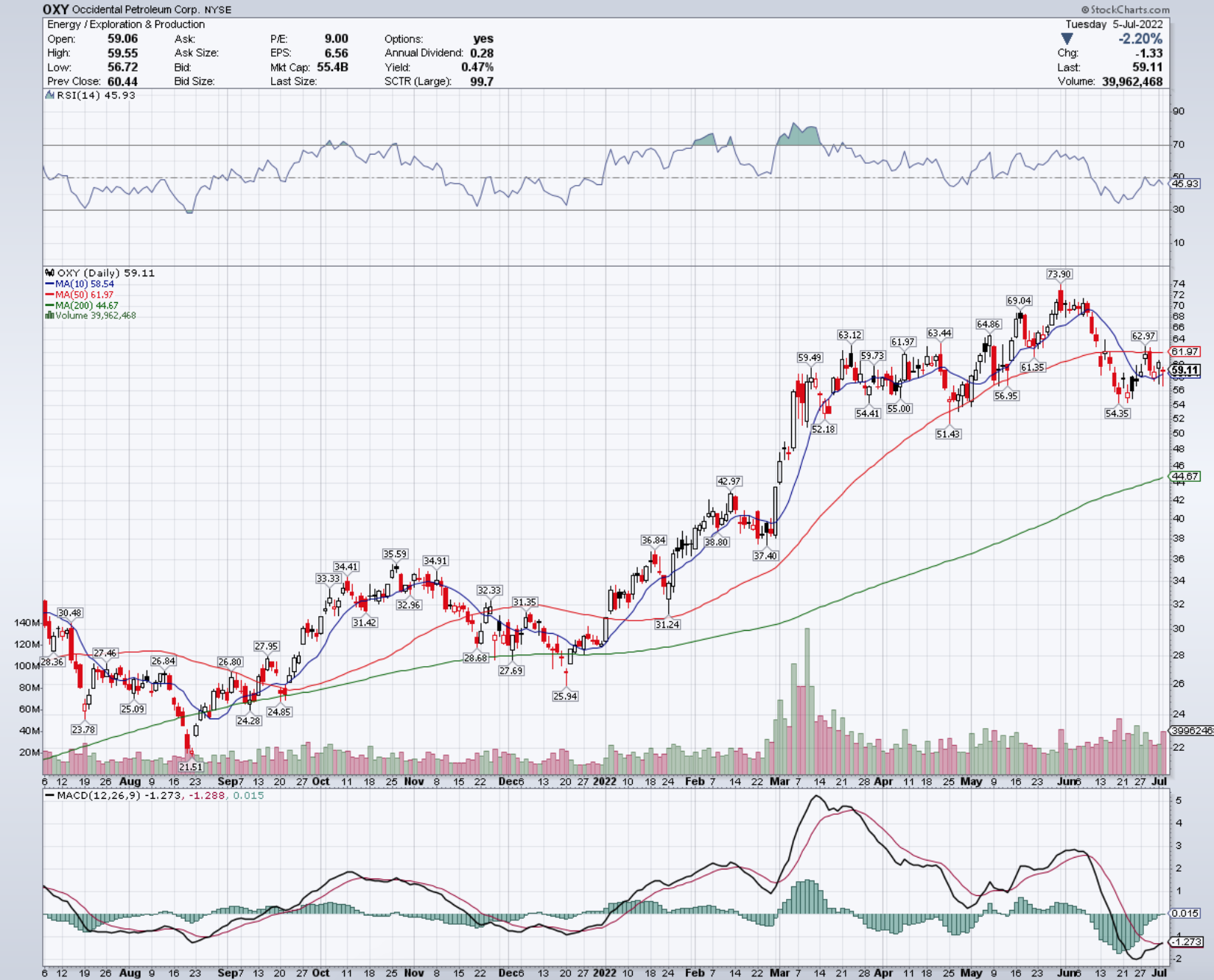
Task: Click the green MA(200) legend line marker
Action: point(50,305)
